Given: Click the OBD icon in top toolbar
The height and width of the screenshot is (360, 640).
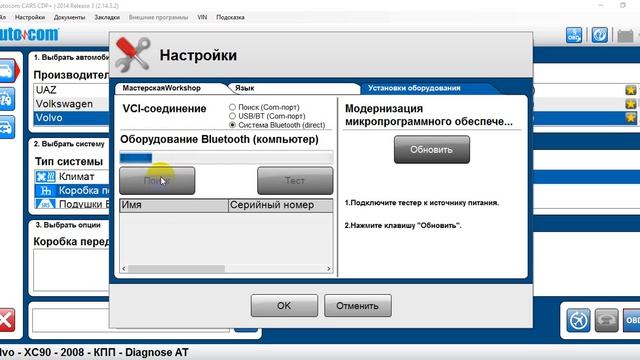Looking at the screenshot, I should (573, 35).
